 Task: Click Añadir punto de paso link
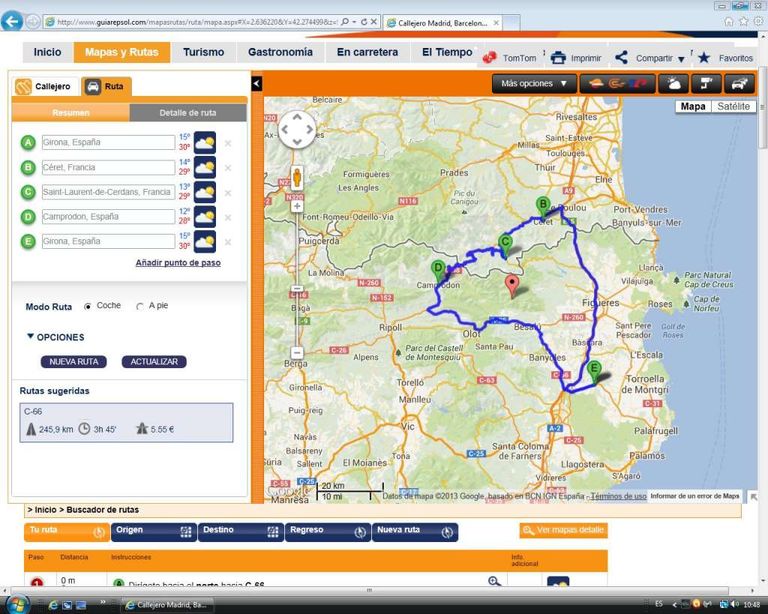click(x=178, y=263)
